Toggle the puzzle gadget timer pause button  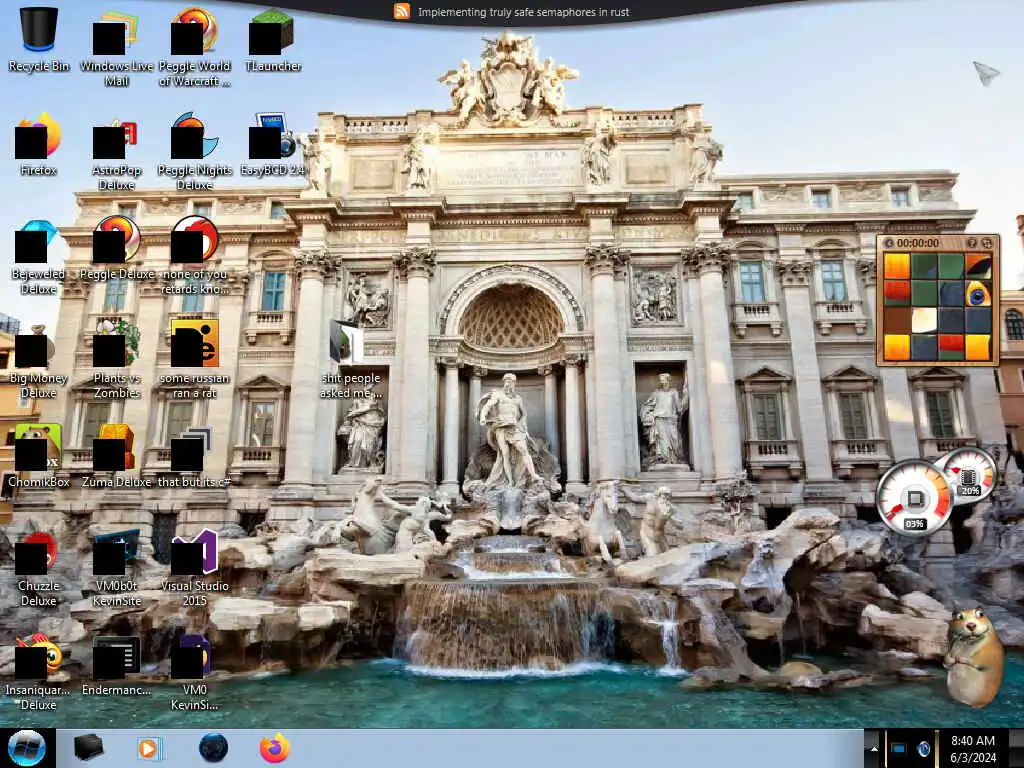coord(888,243)
